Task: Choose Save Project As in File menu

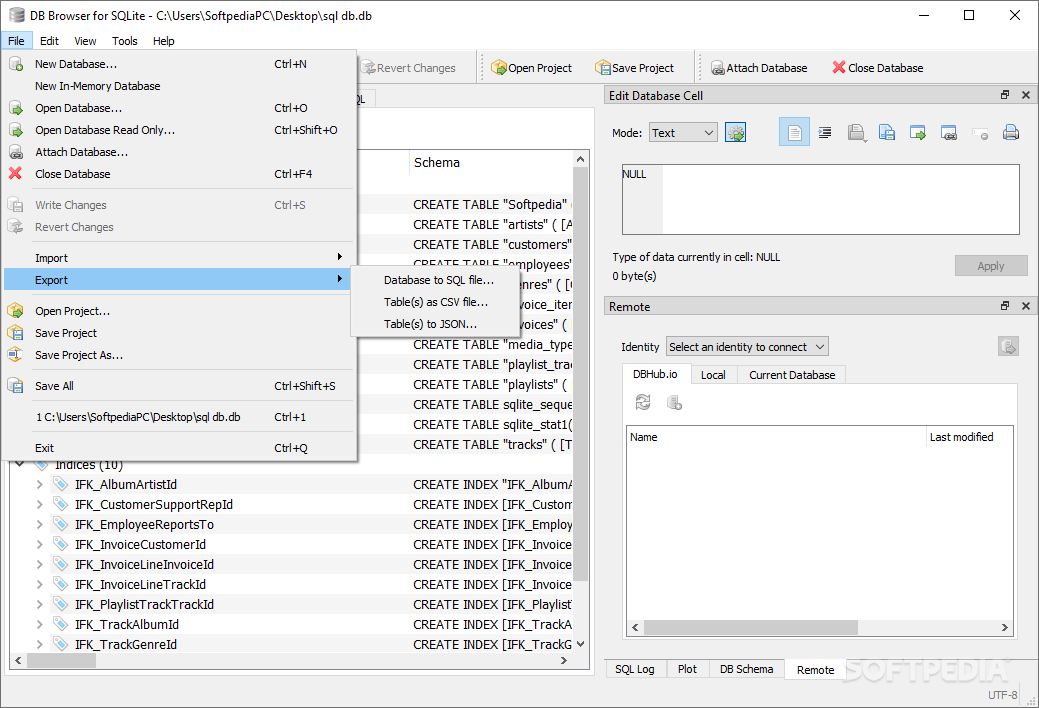Action: point(178,355)
